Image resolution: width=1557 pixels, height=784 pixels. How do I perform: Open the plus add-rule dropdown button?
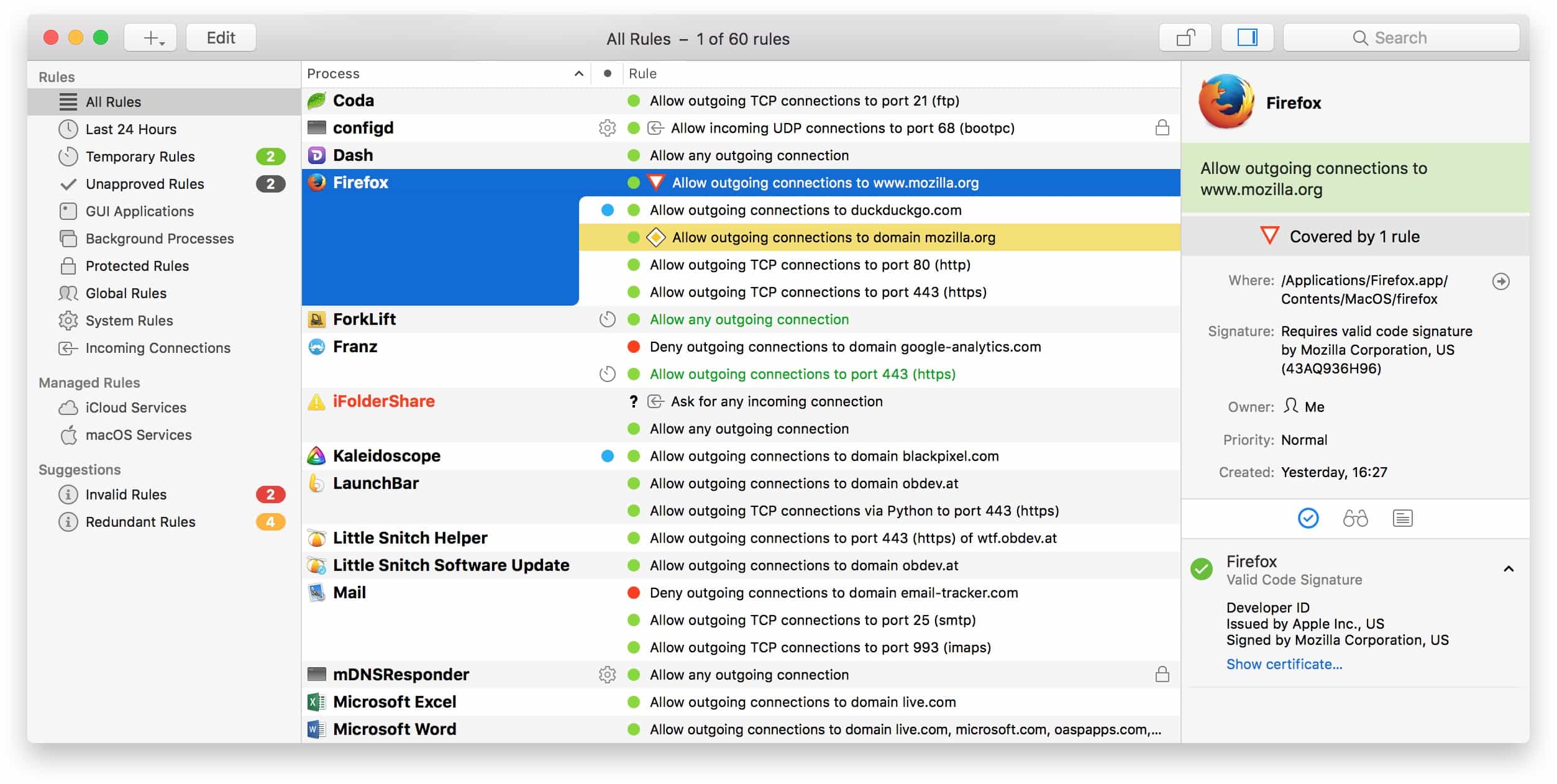(x=151, y=38)
